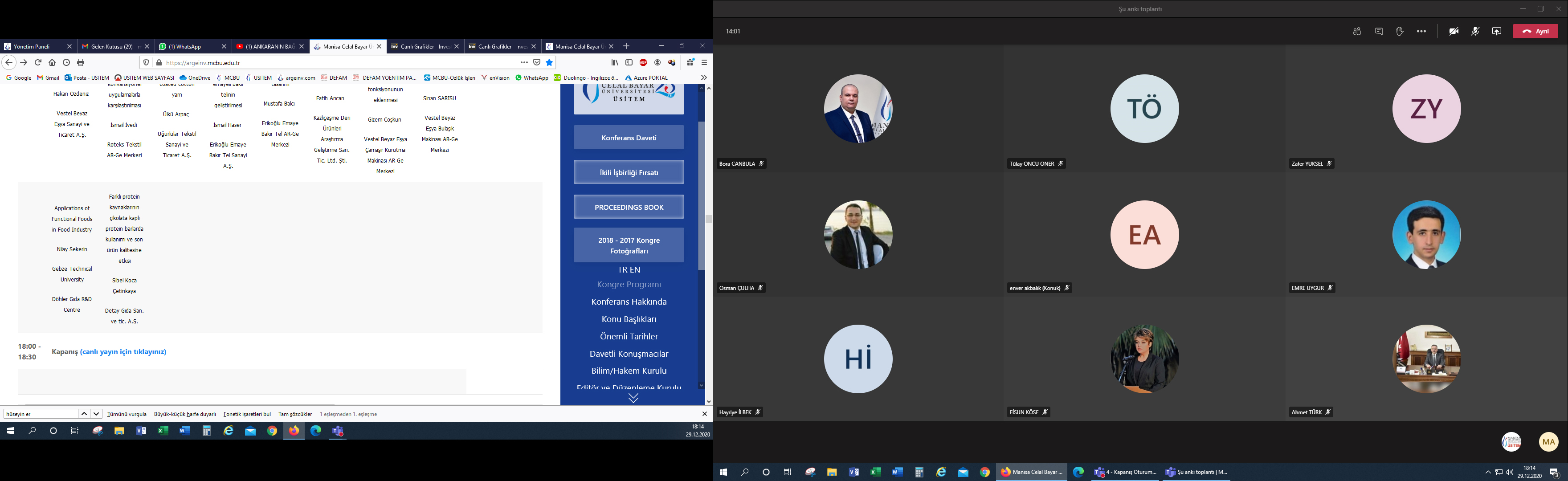The image size is (1568, 481).
Task: Share screen content in the meeting
Action: [1496, 32]
